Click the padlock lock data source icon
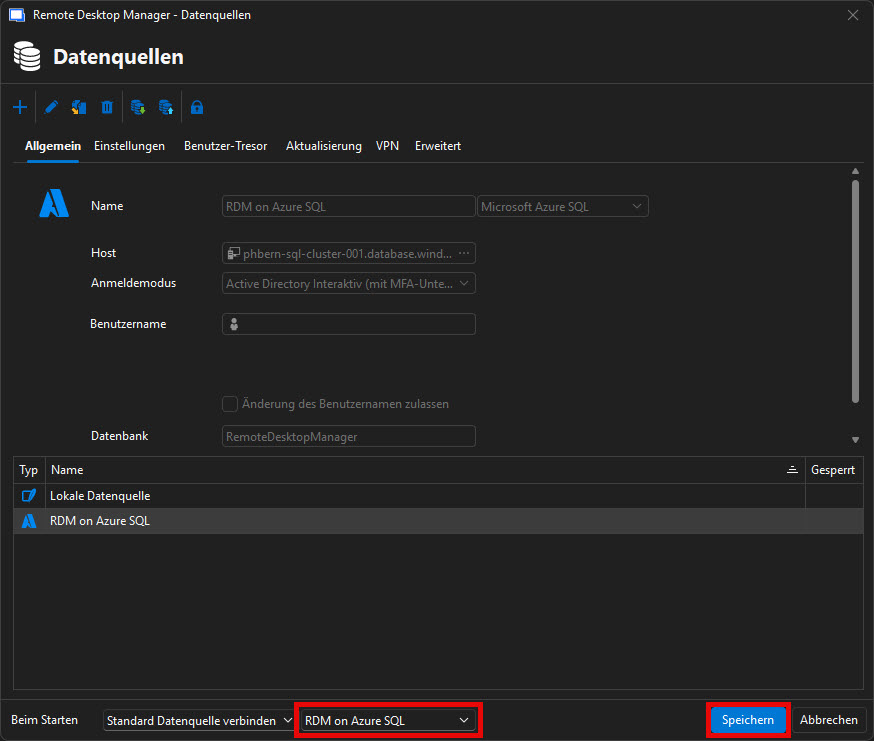The height and width of the screenshot is (741, 874). point(197,107)
